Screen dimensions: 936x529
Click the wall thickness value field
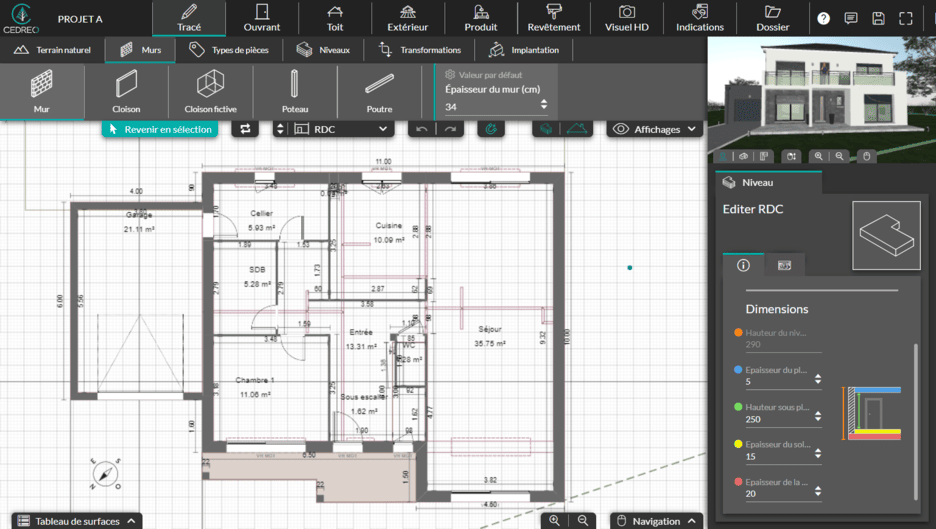490,106
